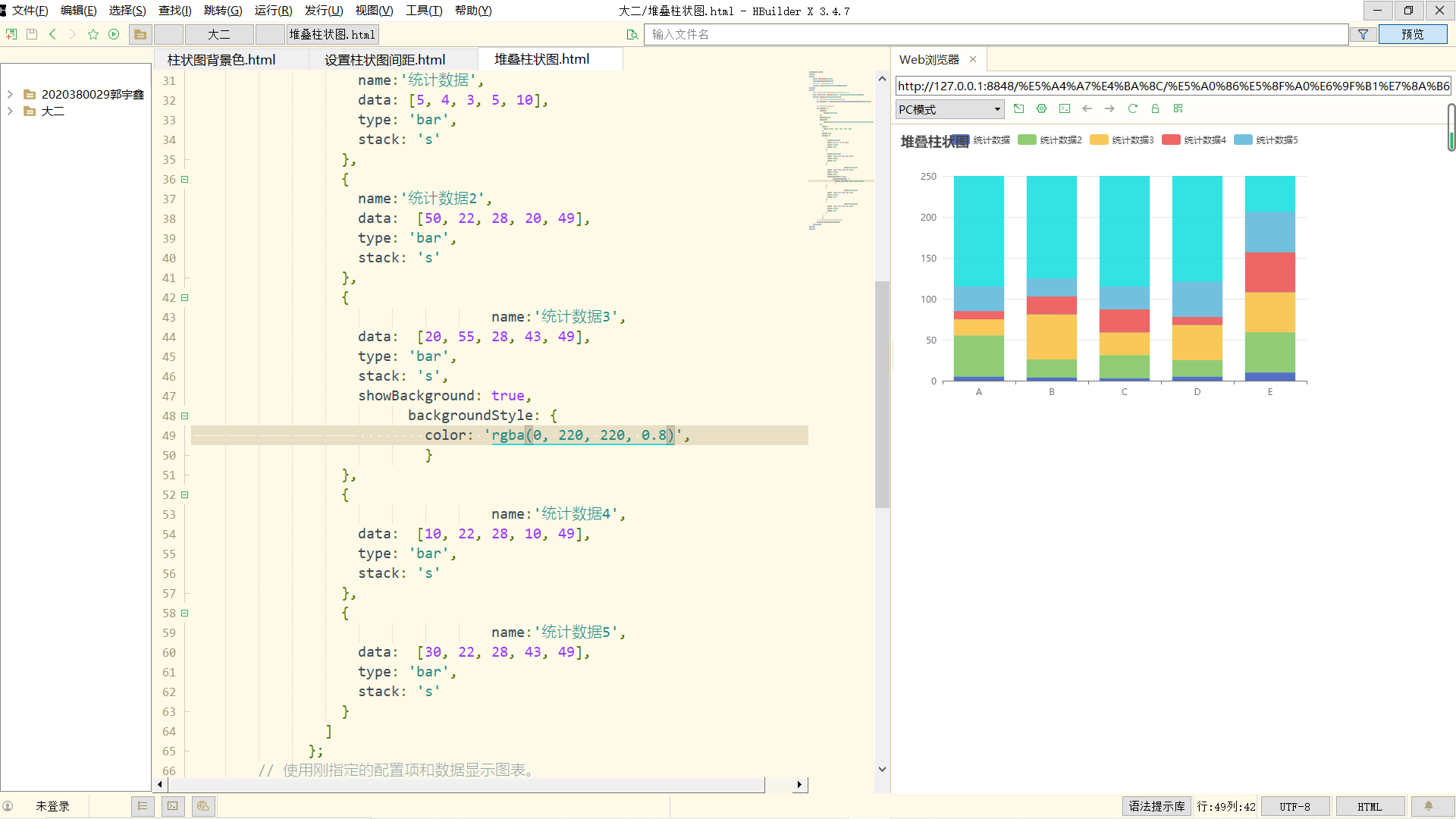Open the 运行(R) menu
This screenshot has height=819, width=1456.
tap(274, 11)
